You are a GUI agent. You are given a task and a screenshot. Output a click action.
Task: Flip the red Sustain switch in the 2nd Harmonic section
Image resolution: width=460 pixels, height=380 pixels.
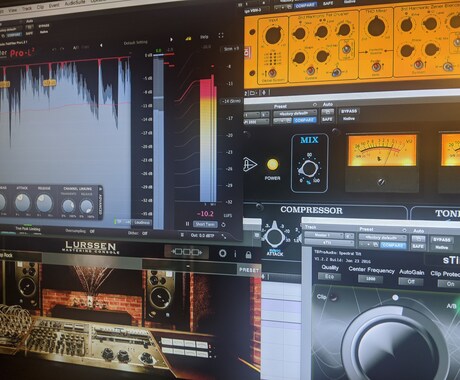pos(311,70)
